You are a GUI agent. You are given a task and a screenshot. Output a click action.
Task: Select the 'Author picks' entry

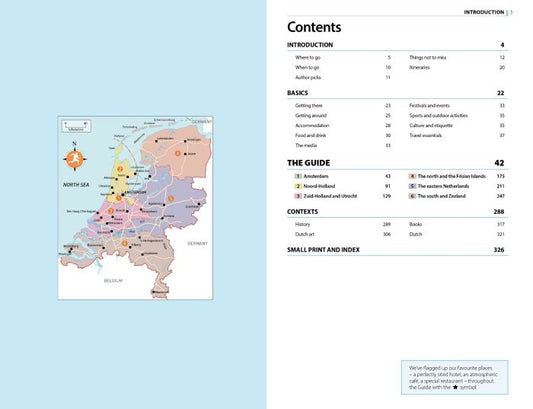pyautogui.click(x=308, y=77)
